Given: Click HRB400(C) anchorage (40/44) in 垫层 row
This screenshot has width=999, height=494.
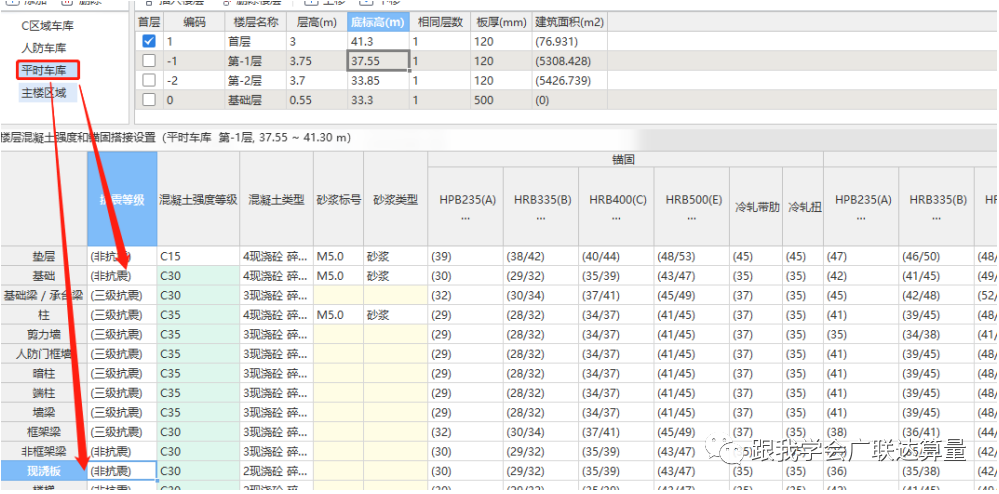Looking at the screenshot, I should (x=617, y=256).
